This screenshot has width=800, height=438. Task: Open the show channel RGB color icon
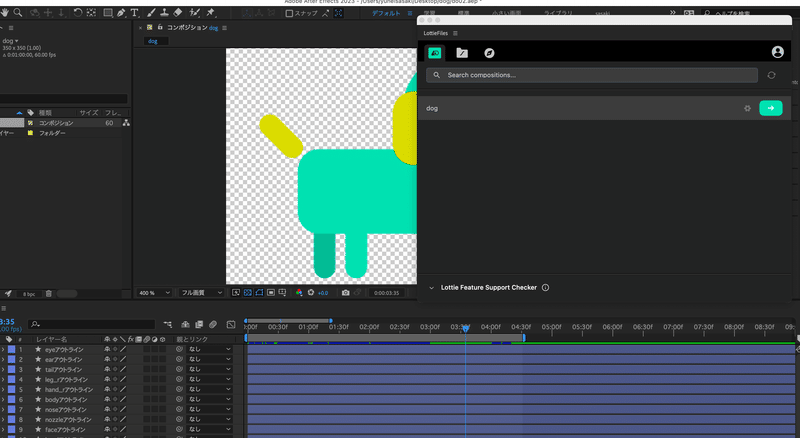click(299, 293)
